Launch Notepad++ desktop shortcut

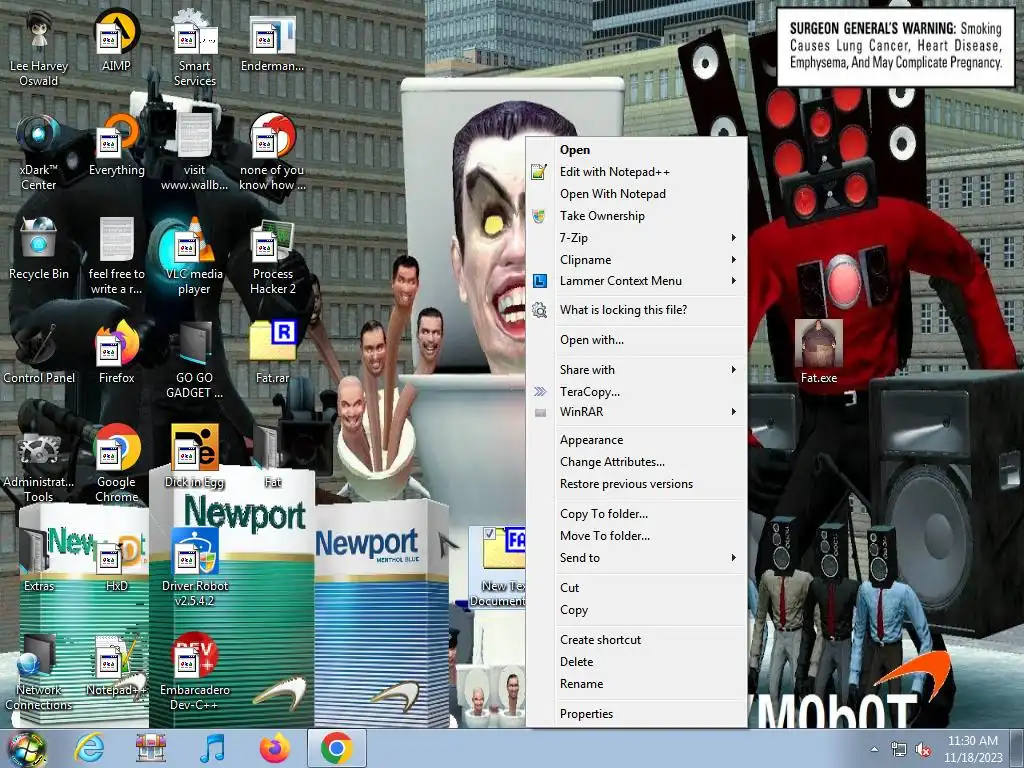click(x=116, y=664)
